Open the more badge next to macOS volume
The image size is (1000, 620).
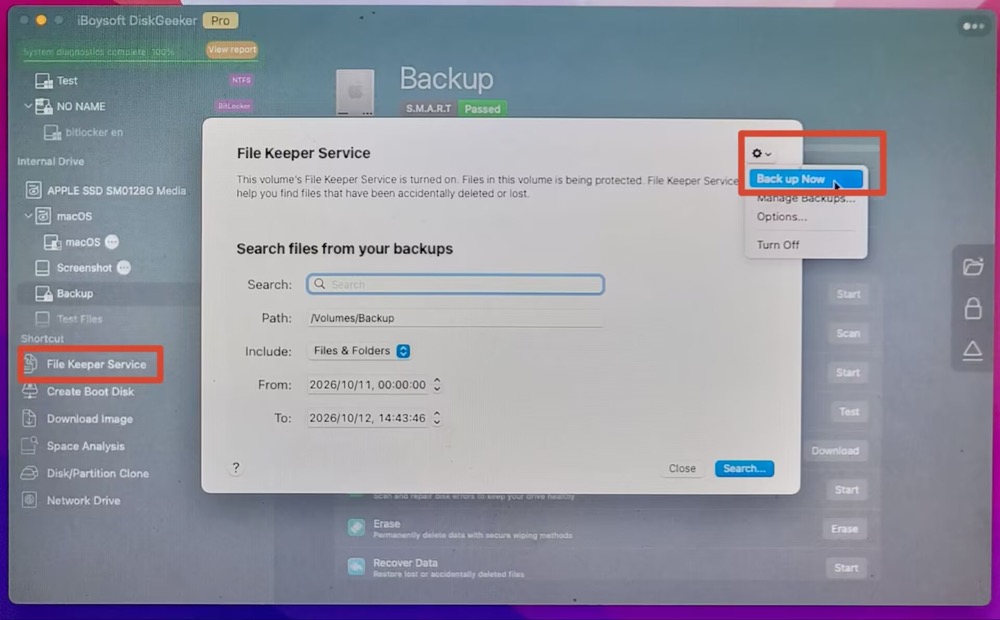click(x=112, y=242)
